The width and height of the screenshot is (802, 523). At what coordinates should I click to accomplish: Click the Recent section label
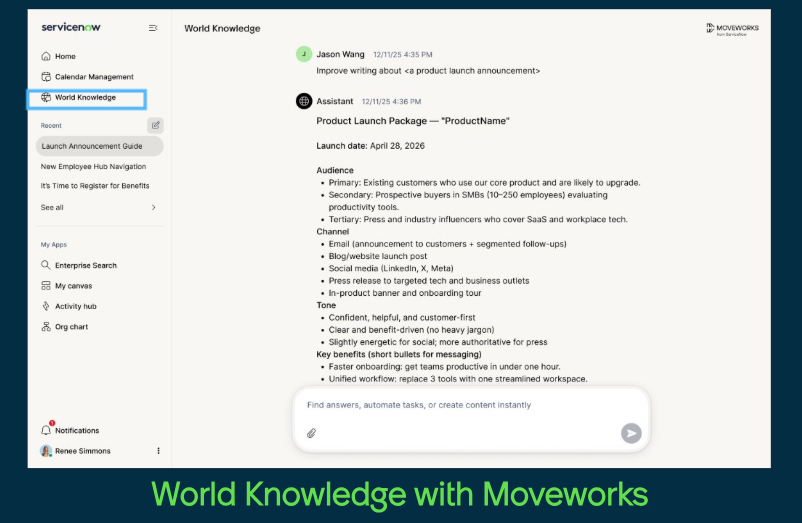51,126
